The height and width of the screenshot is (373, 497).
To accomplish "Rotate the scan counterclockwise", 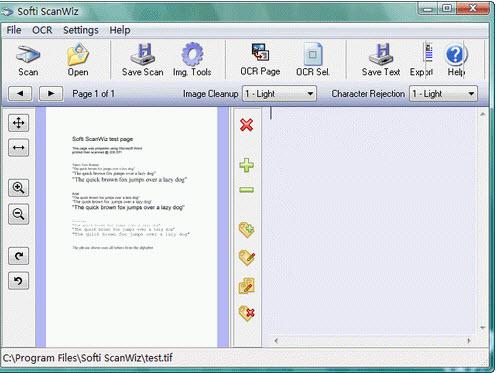I will (x=19, y=281).
